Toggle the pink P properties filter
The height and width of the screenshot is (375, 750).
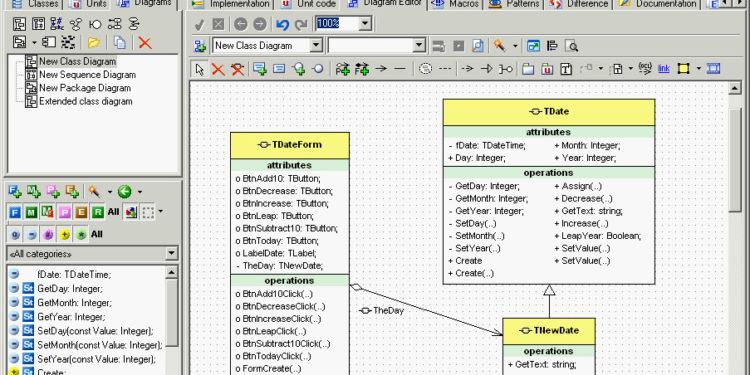coord(65,211)
